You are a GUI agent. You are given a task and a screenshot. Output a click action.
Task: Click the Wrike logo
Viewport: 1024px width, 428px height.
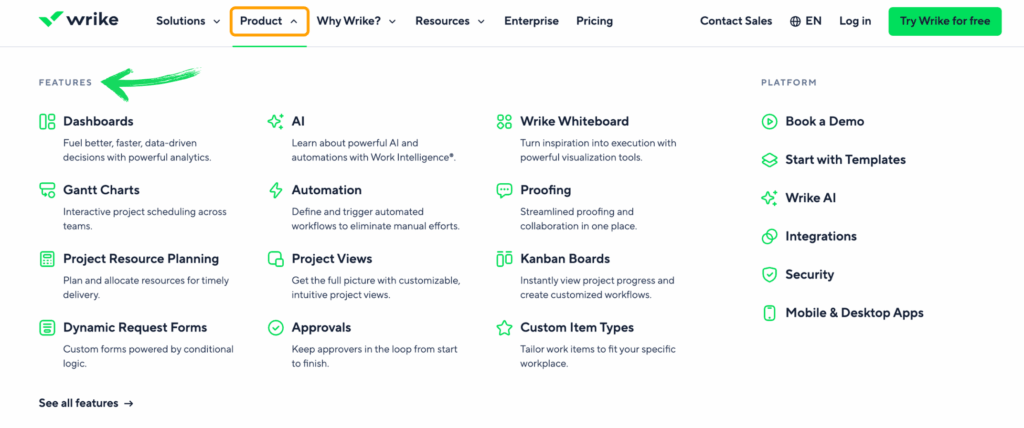(x=82, y=21)
